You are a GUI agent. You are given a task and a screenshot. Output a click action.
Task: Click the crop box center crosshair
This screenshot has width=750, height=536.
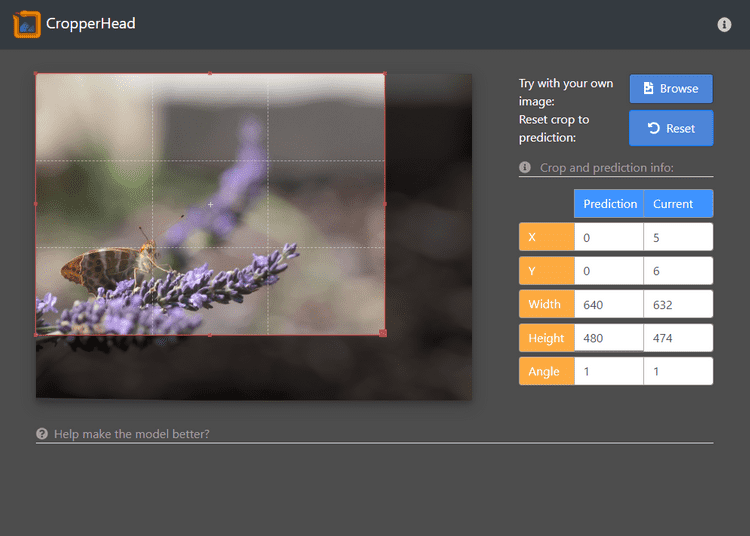(x=210, y=204)
